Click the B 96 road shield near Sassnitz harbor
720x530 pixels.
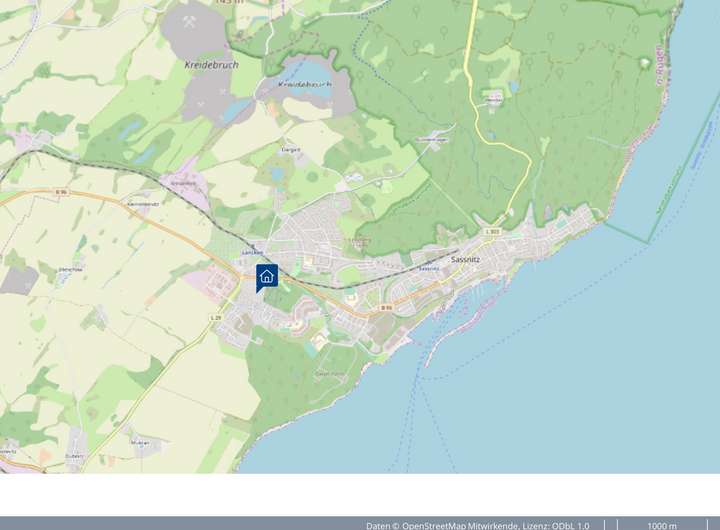tap(386, 308)
